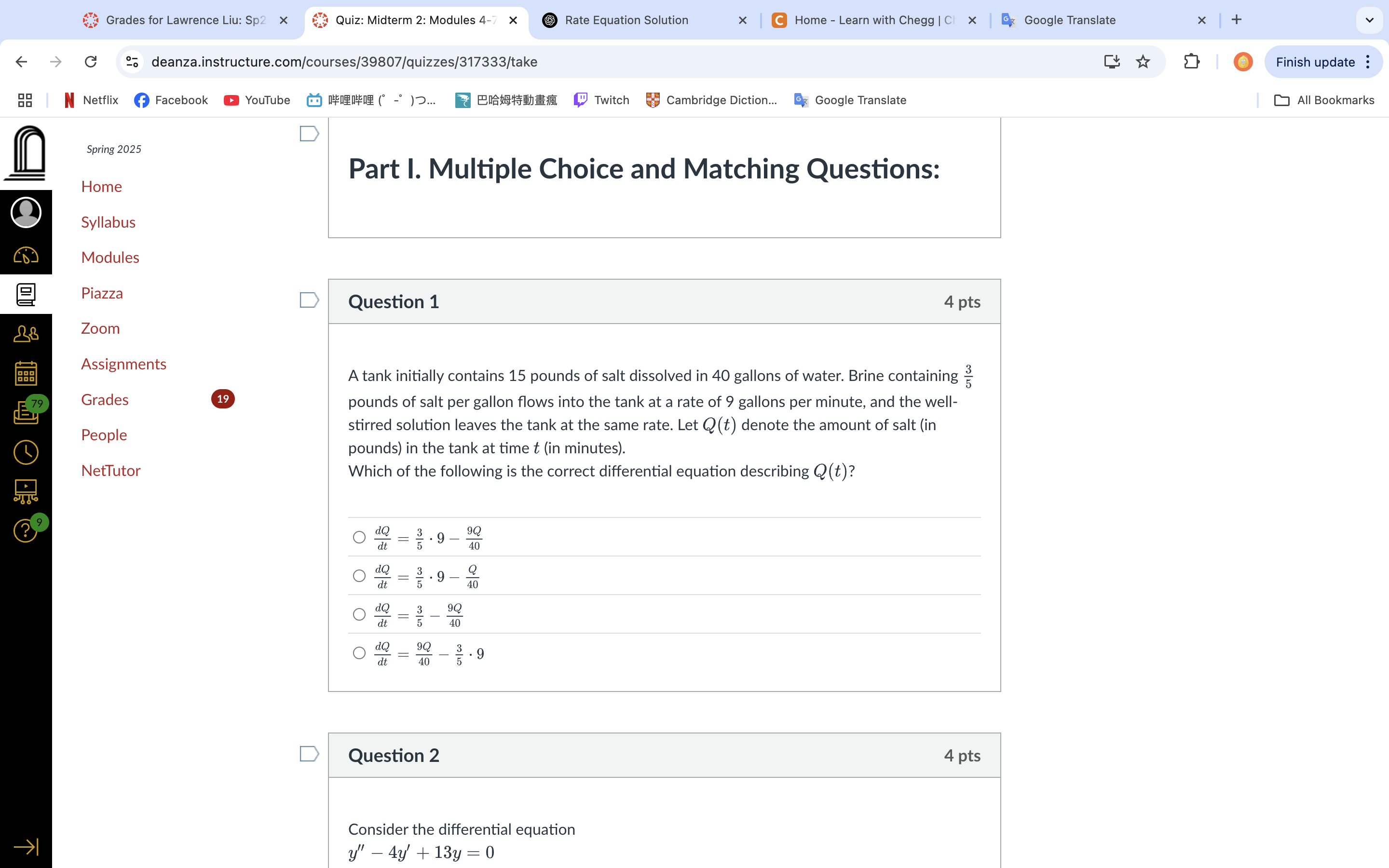Click the Syllabus link

coord(108,222)
